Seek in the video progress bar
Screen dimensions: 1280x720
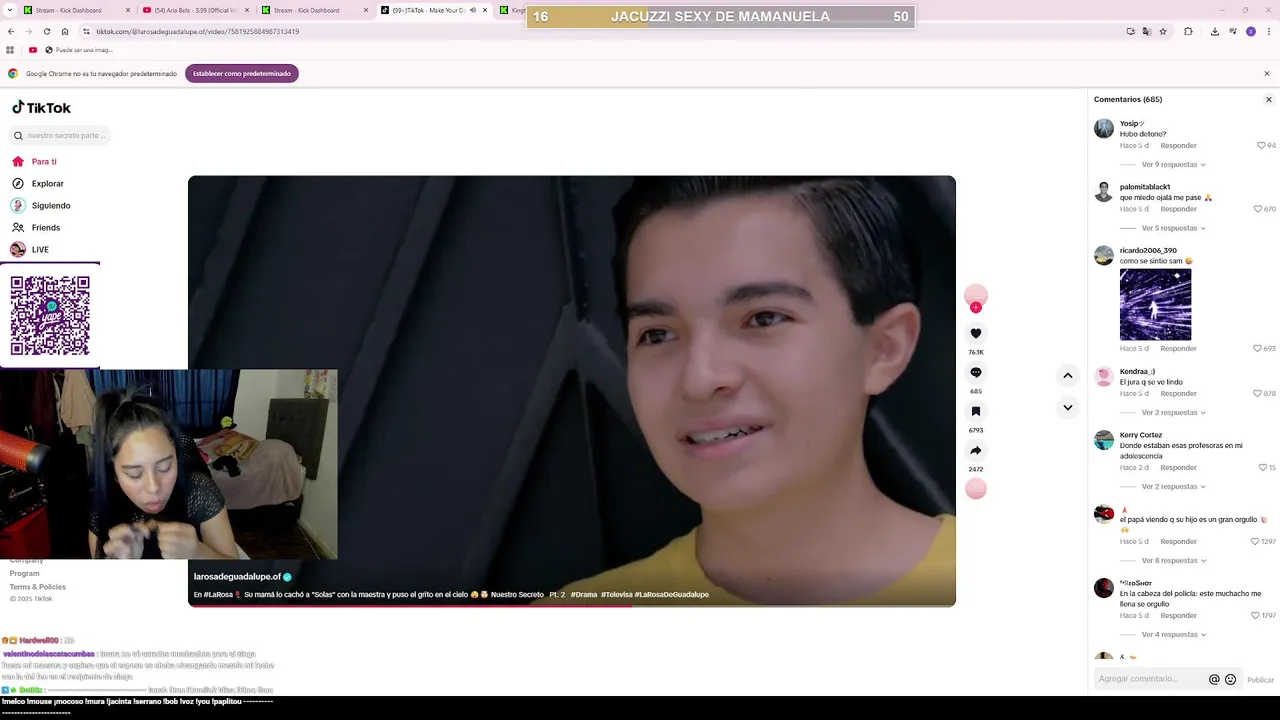[x=572, y=606]
